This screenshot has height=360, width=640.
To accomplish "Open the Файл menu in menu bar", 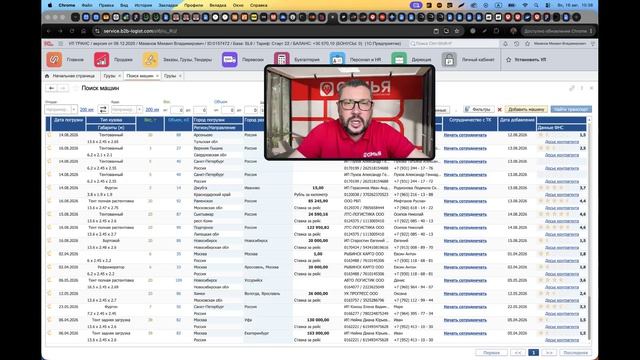I will (87, 5).
